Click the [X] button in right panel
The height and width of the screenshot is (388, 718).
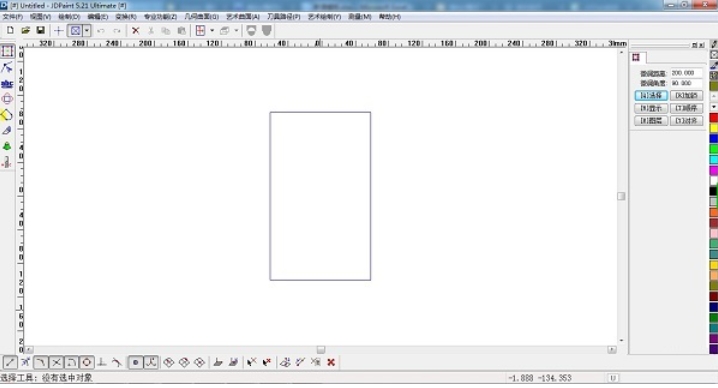pyautogui.click(x=686, y=95)
